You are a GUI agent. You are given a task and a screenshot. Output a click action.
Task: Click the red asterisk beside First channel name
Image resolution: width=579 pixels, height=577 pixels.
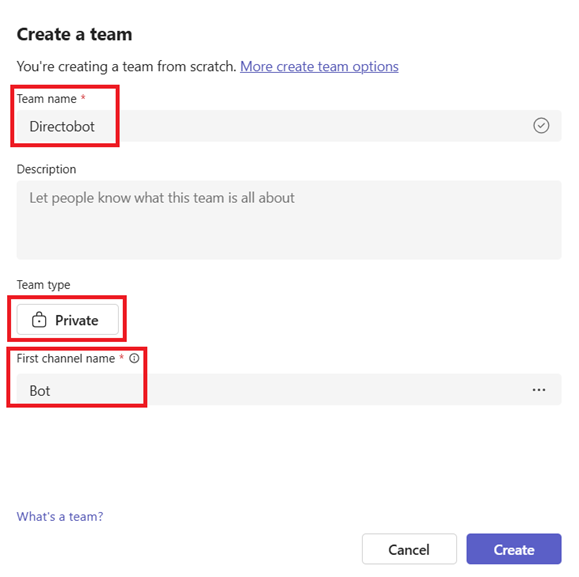click(x=121, y=357)
